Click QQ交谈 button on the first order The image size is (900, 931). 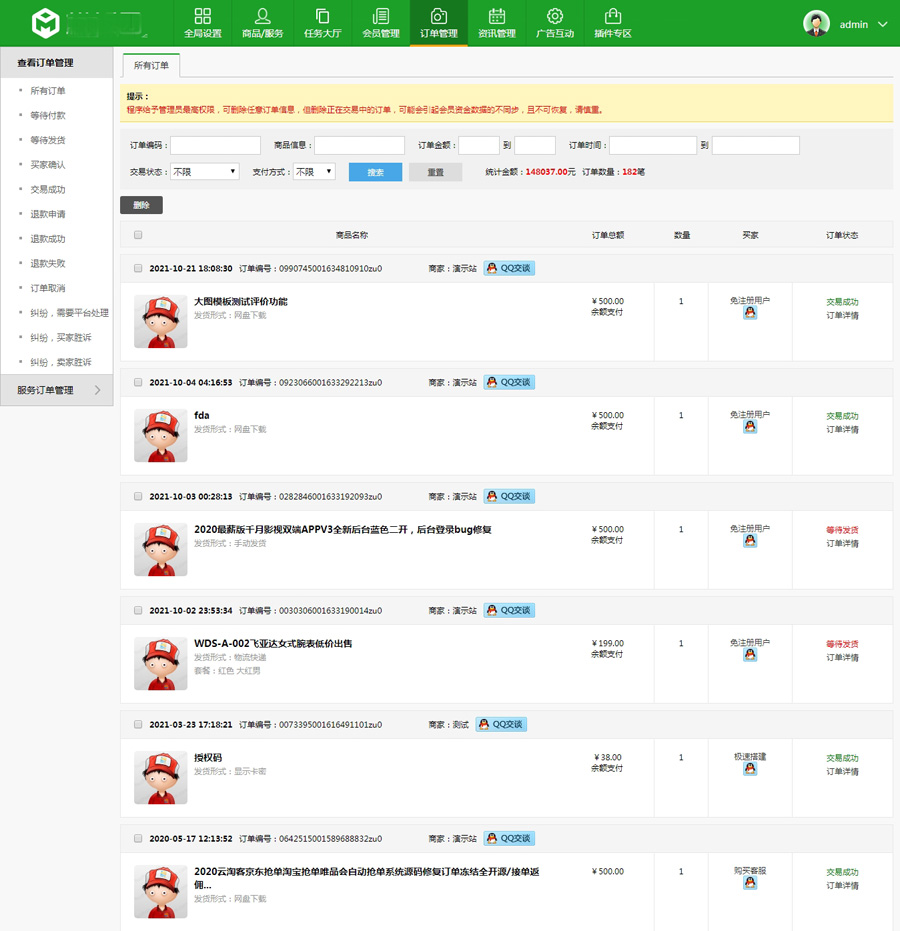509,268
